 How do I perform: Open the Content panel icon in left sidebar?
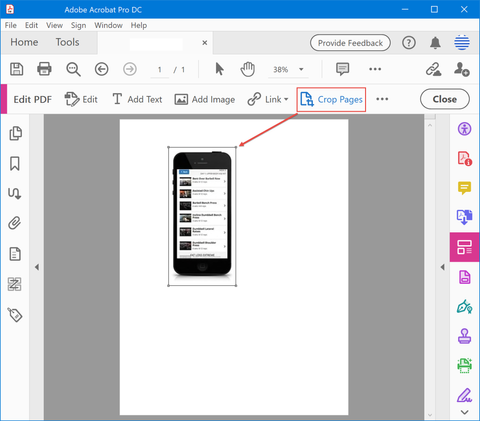tap(15, 254)
